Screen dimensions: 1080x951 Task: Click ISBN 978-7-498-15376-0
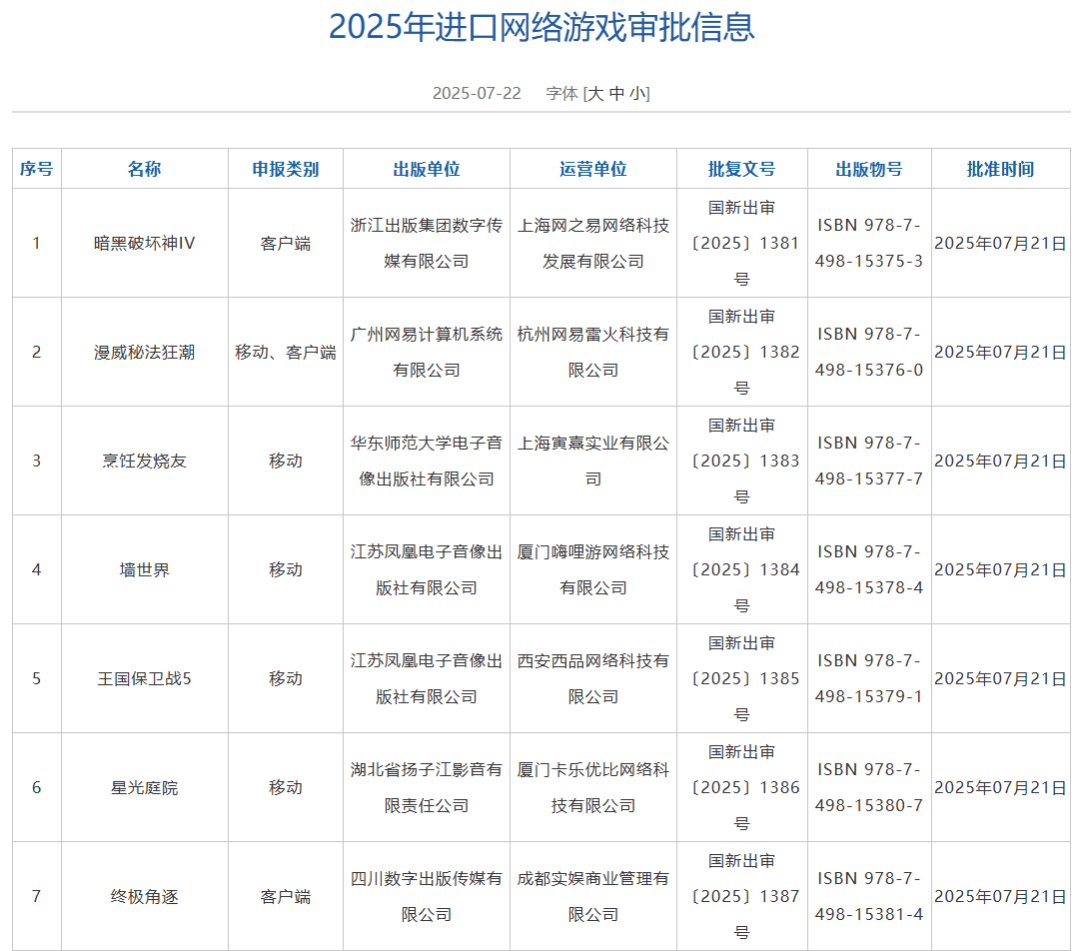click(x=869, y=352)
